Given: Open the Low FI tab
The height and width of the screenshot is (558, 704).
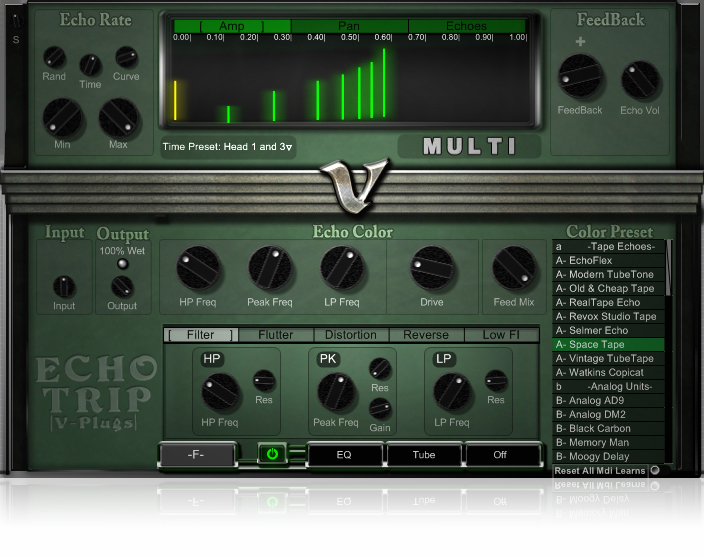Looking at the screenshot, I should (x=501, y=335).
